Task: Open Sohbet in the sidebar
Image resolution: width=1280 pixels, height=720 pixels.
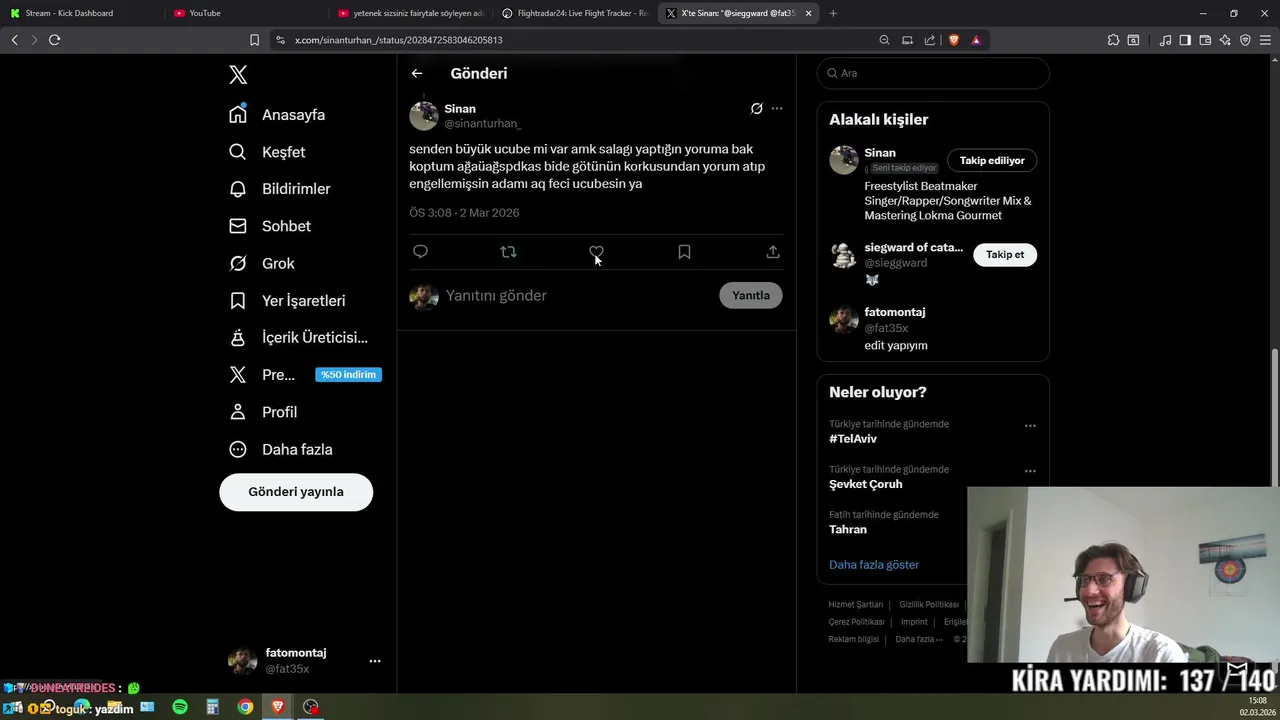Action: (x=270, y=226)
